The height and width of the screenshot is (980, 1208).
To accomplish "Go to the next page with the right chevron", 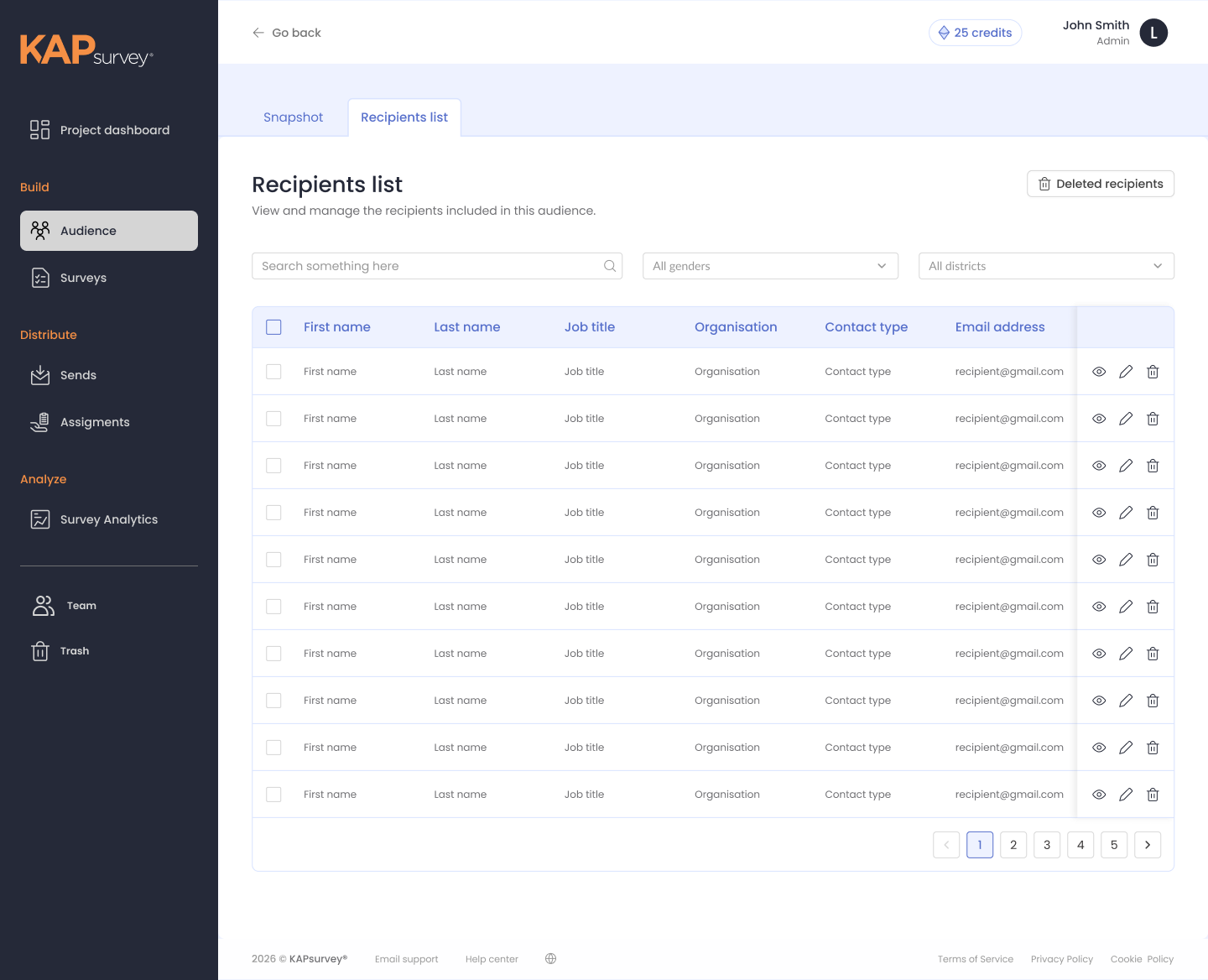I will coord(1148,845).
